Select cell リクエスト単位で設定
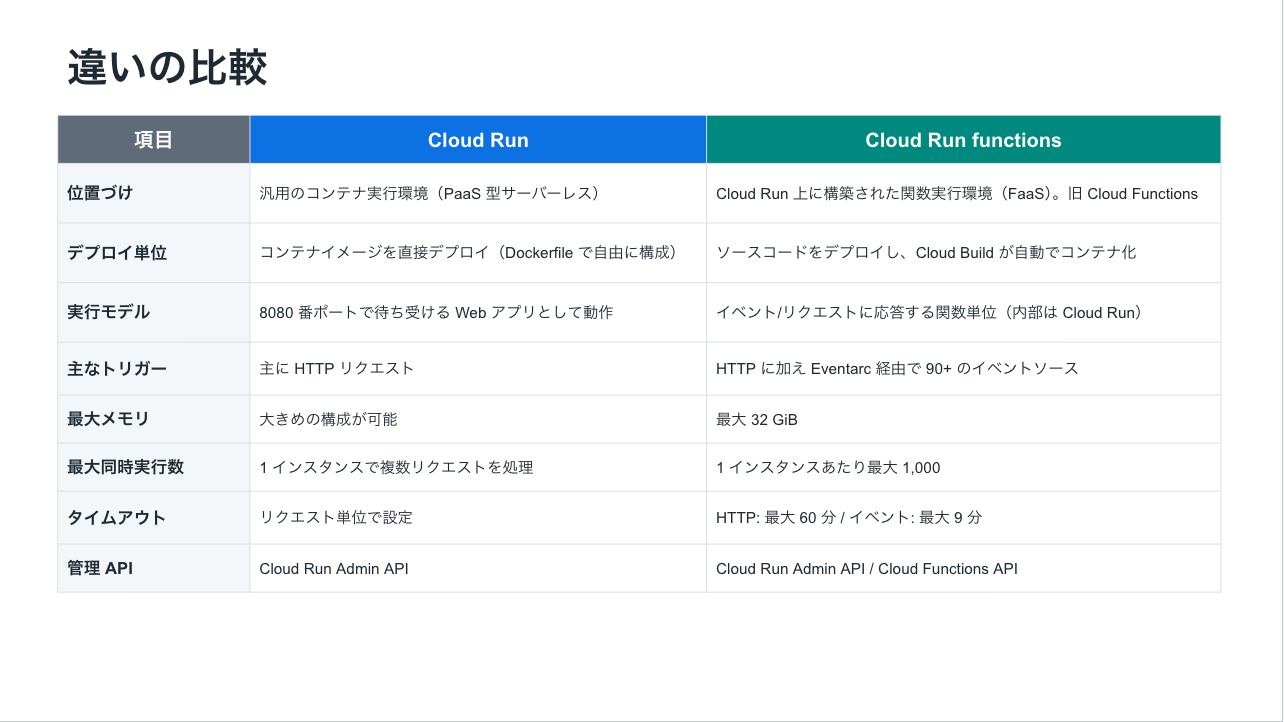Screen dimensions: 1284x722 478,518
